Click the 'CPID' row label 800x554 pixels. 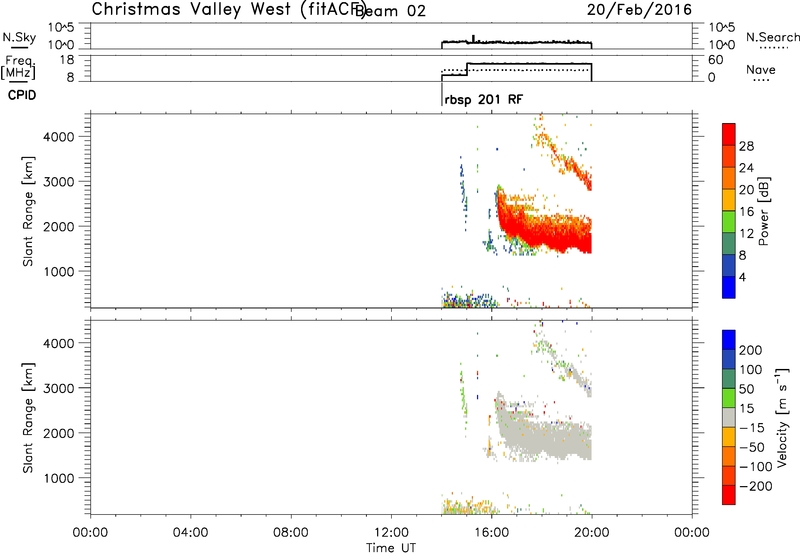(x=22, y=95)
